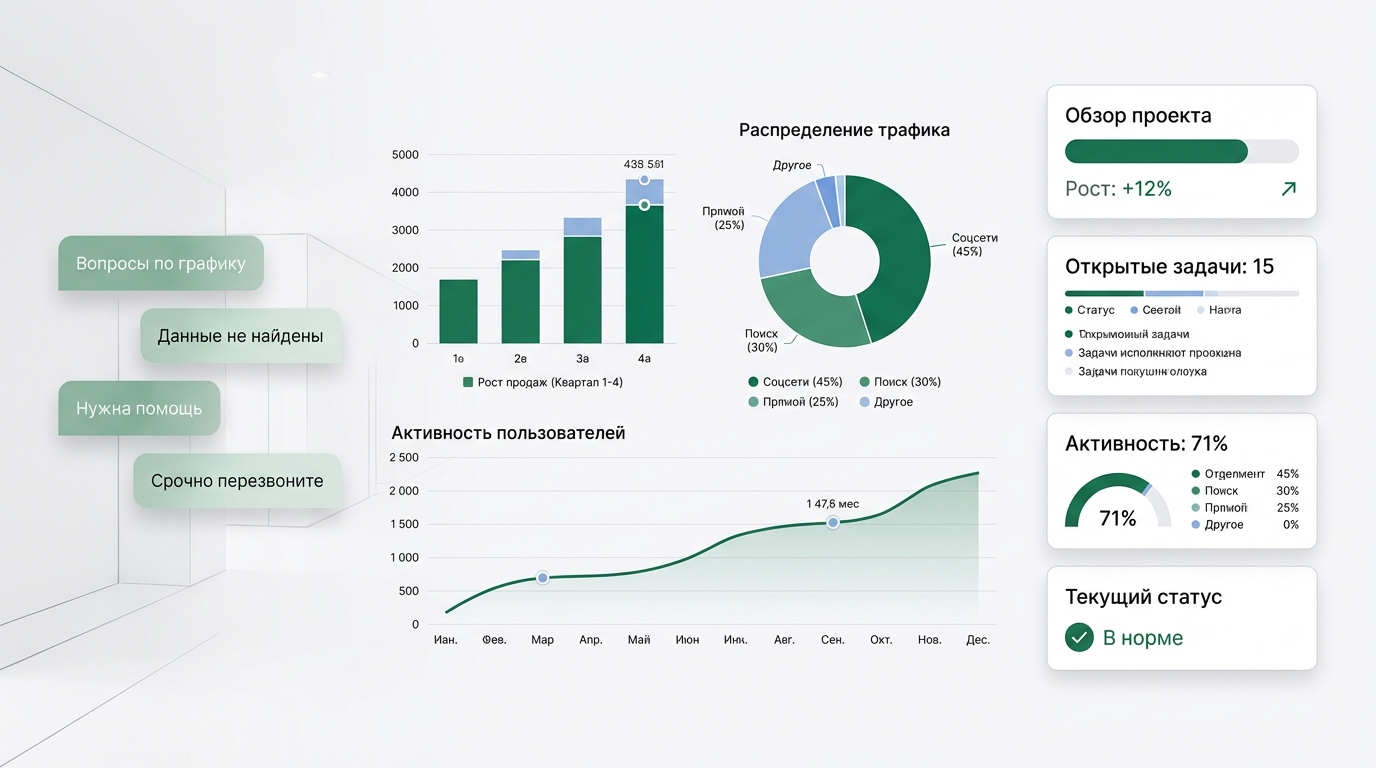Click the green checkmark icon next to 'В норме'

pyautogui.click(x=1079, y=637)
